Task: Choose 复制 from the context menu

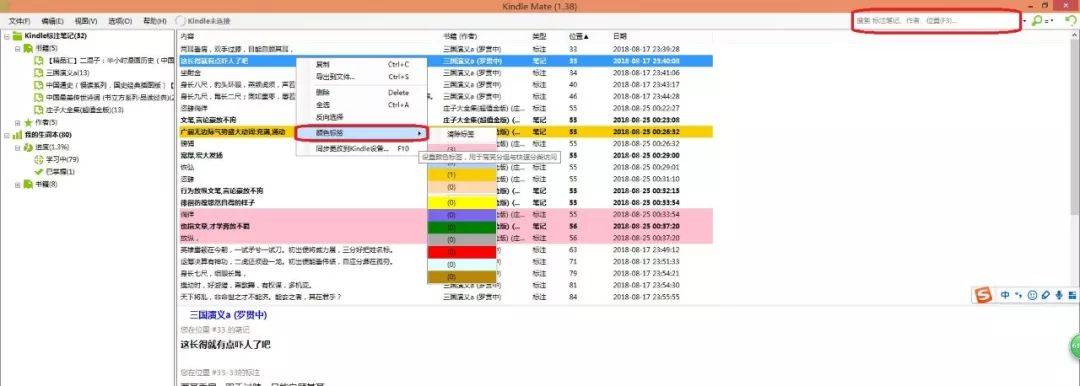Action: [362, 65]
